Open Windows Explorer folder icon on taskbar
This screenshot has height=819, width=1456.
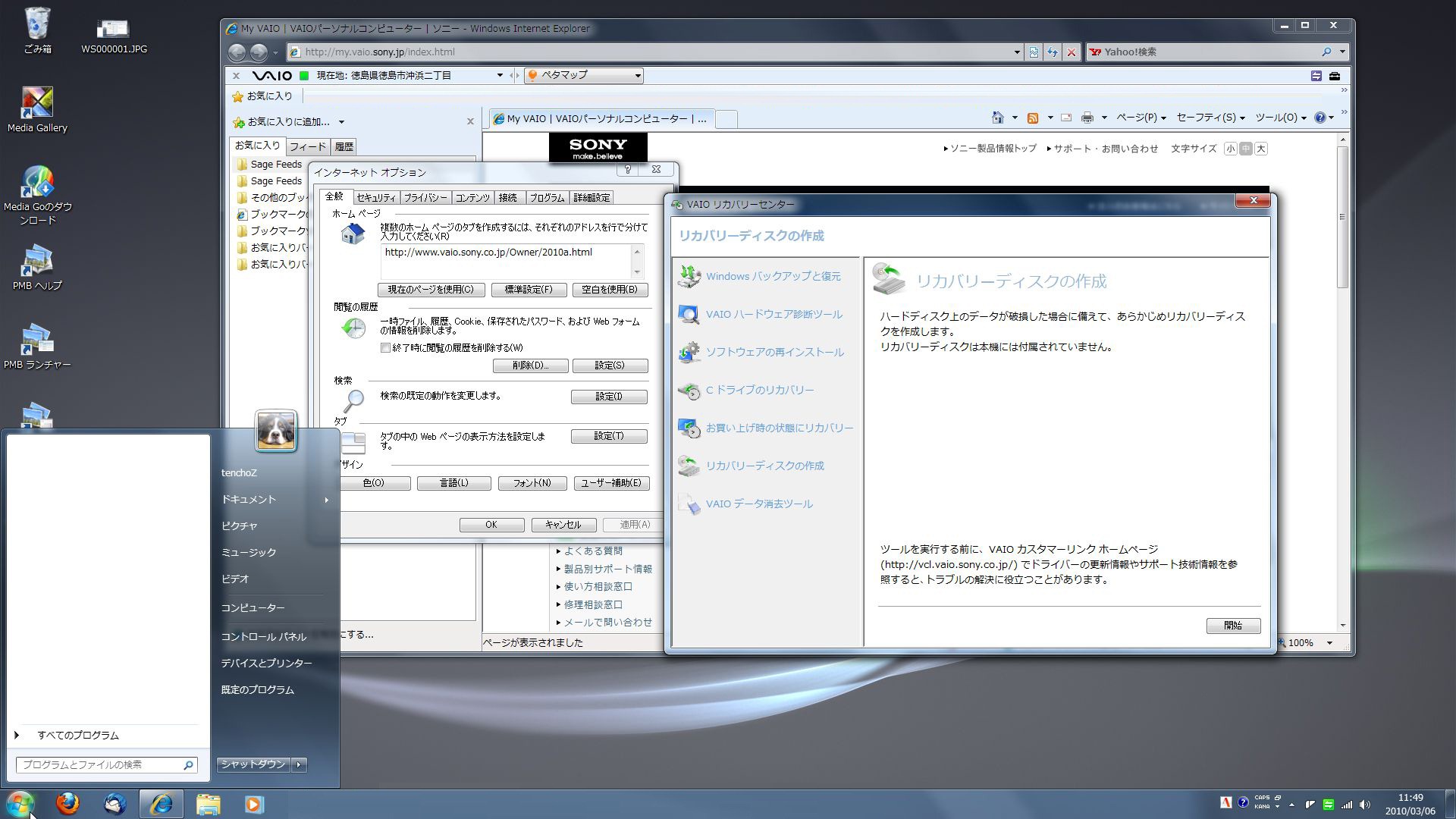click(208, 804)
